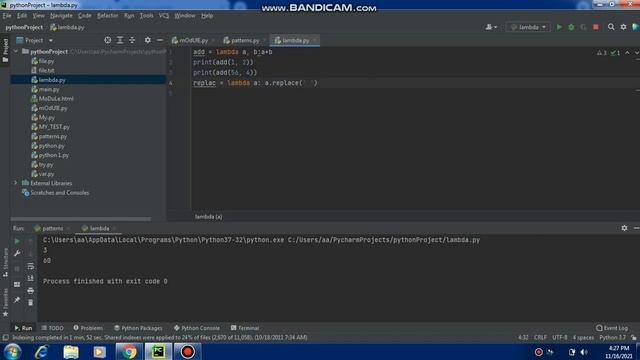Click lambda.py path link in console output
The height and width of the screenshot is (360, 640).
coord(384,240)
